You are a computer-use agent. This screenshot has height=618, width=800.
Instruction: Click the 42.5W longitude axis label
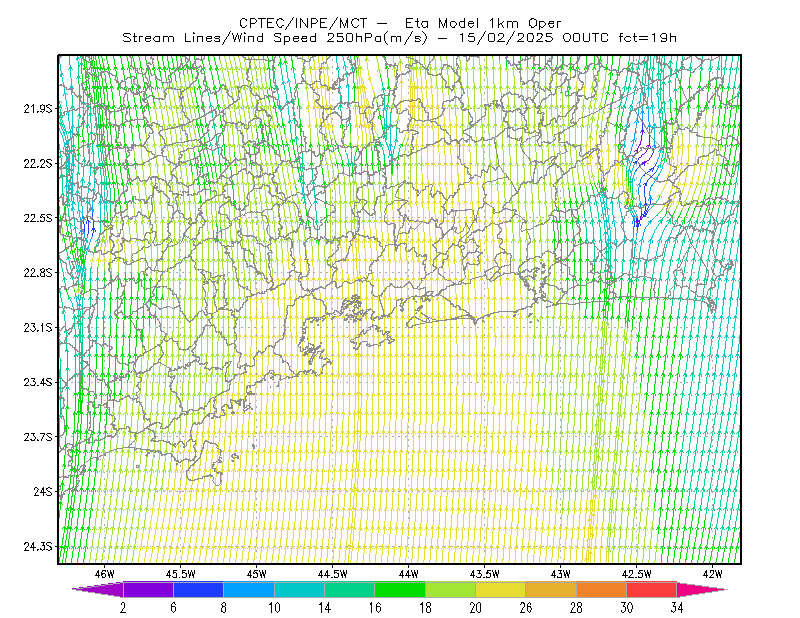636,574
